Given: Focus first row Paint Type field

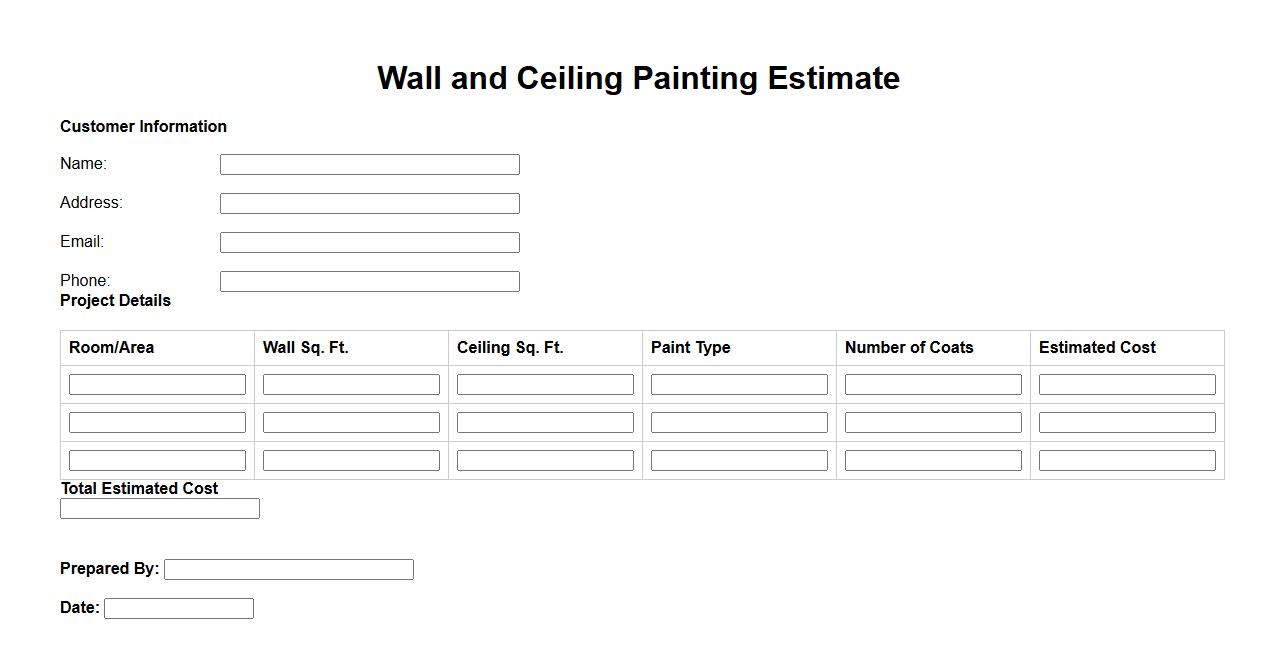Looking at the screenshot, I should point(739,385).
